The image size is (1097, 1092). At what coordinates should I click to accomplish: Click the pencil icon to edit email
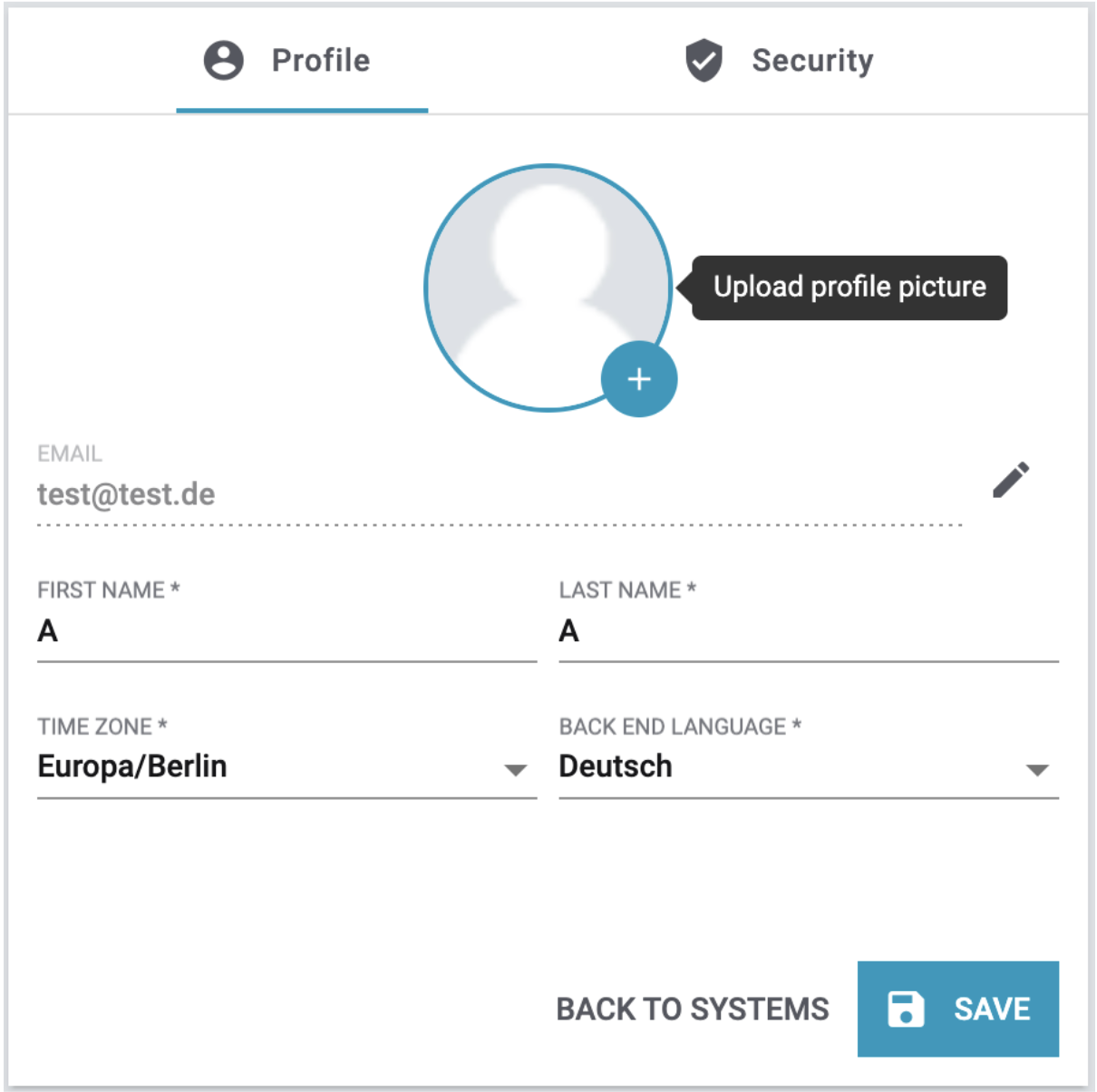click(x=1011, y=480)
